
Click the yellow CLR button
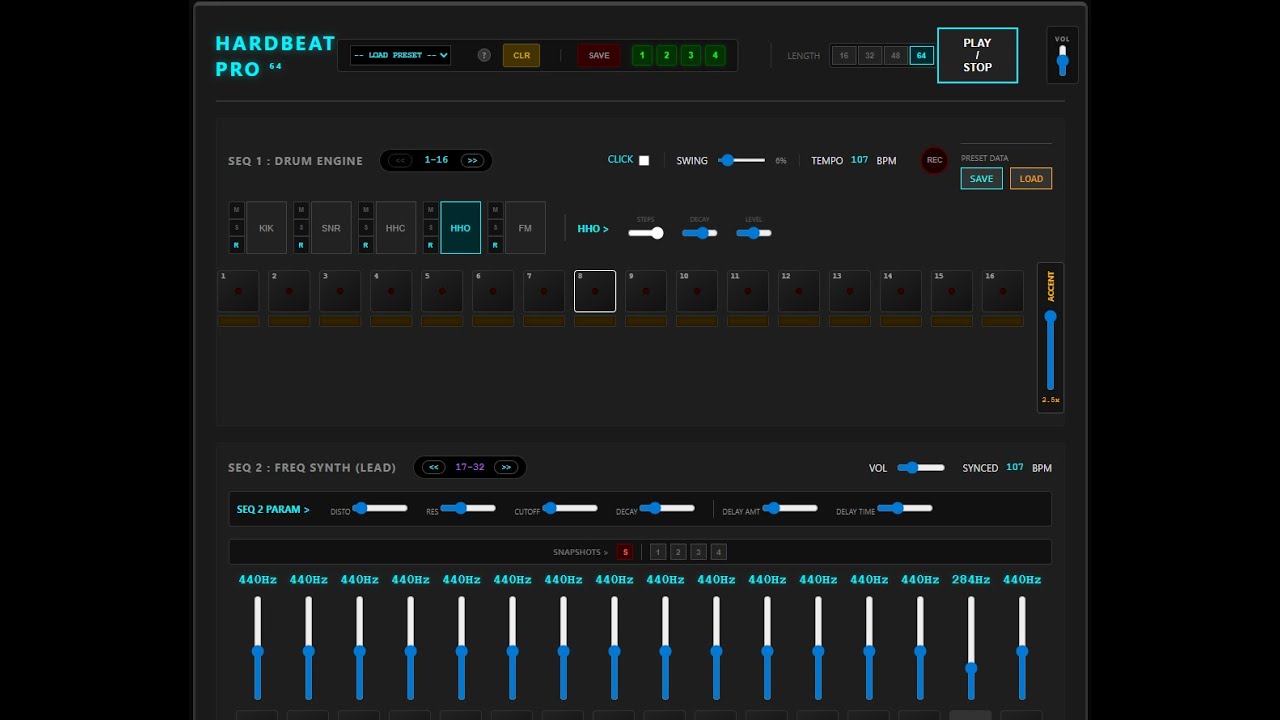(521, 55)
